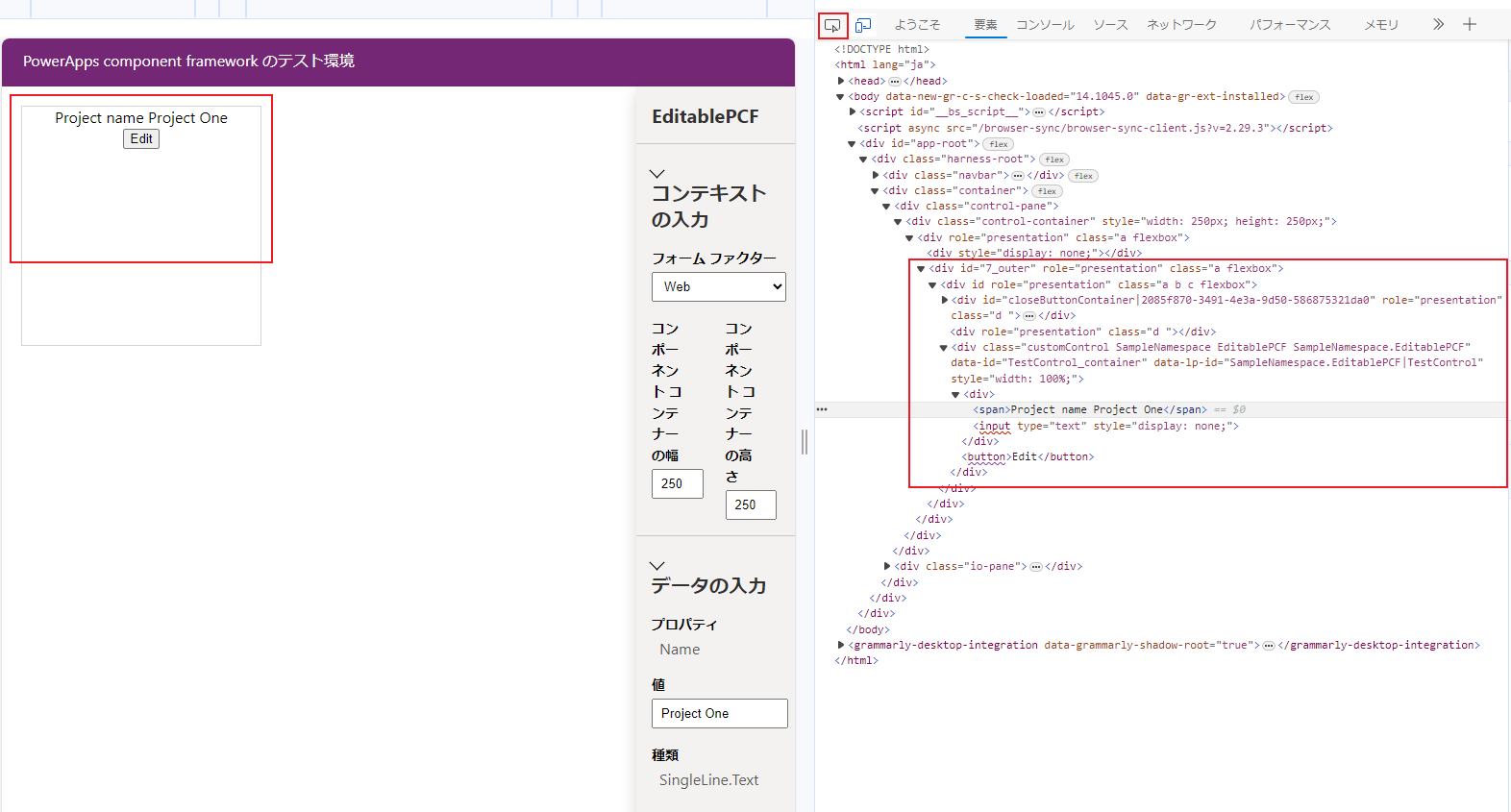Click the flex badge after the navbar div
The width and height of the screenshot is (1511, 812).
(x=1083, y=176)
